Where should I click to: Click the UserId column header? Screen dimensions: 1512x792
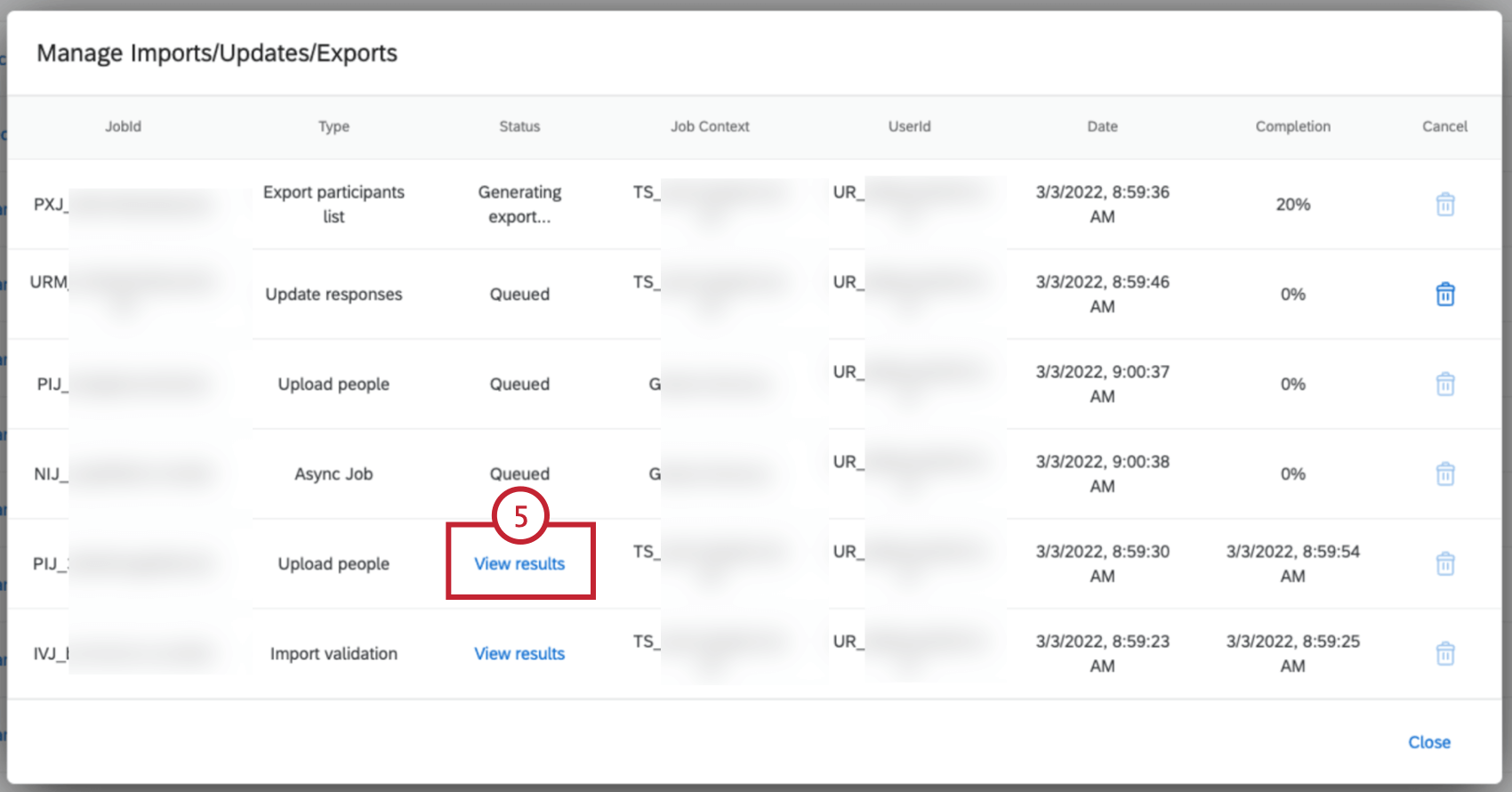pyautogui.click(x=909, y=126)
